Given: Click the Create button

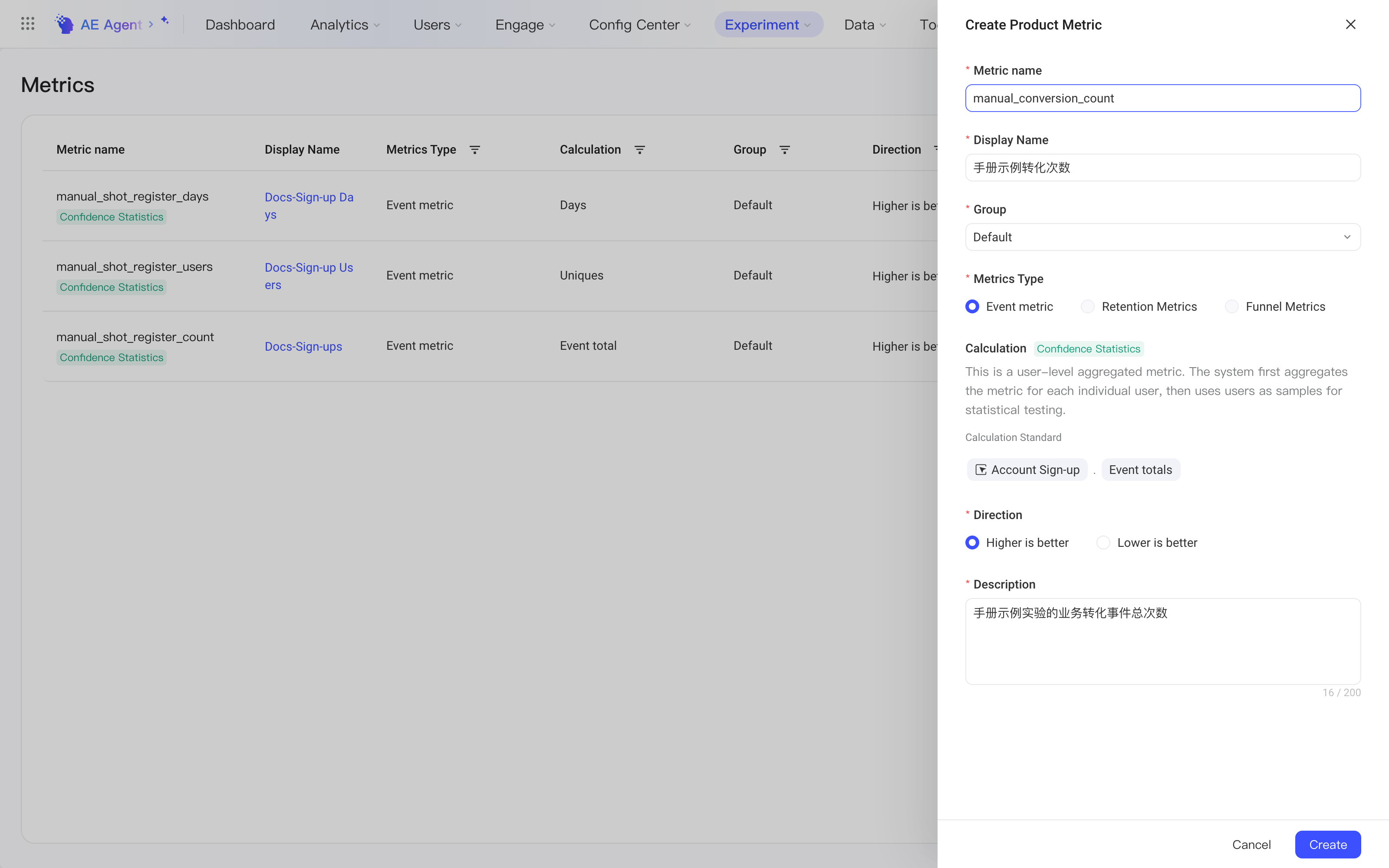Looking at the screenshot, I should (x=1328, y=845).
